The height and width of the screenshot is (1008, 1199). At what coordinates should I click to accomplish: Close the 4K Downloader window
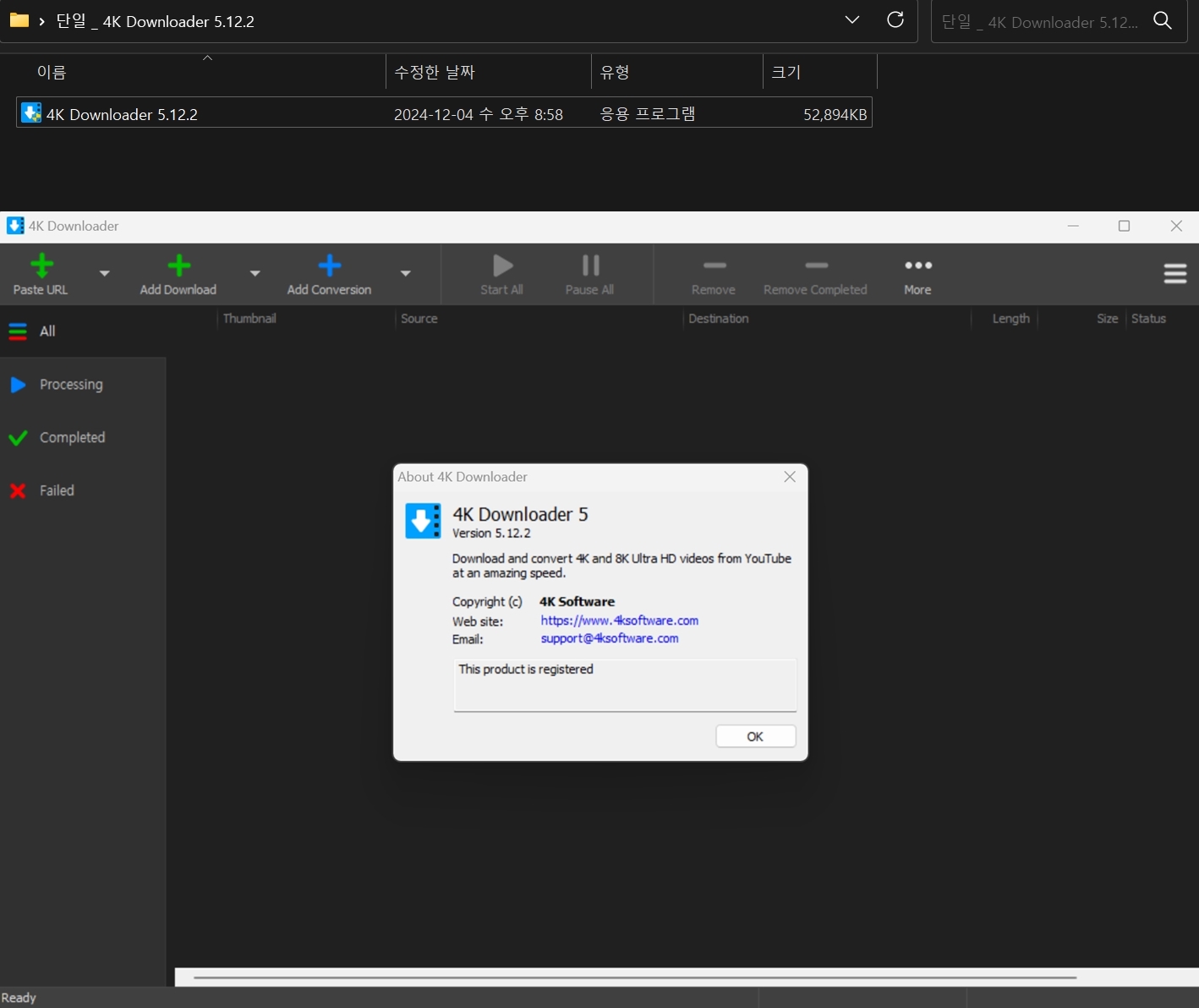(1176, 226)
